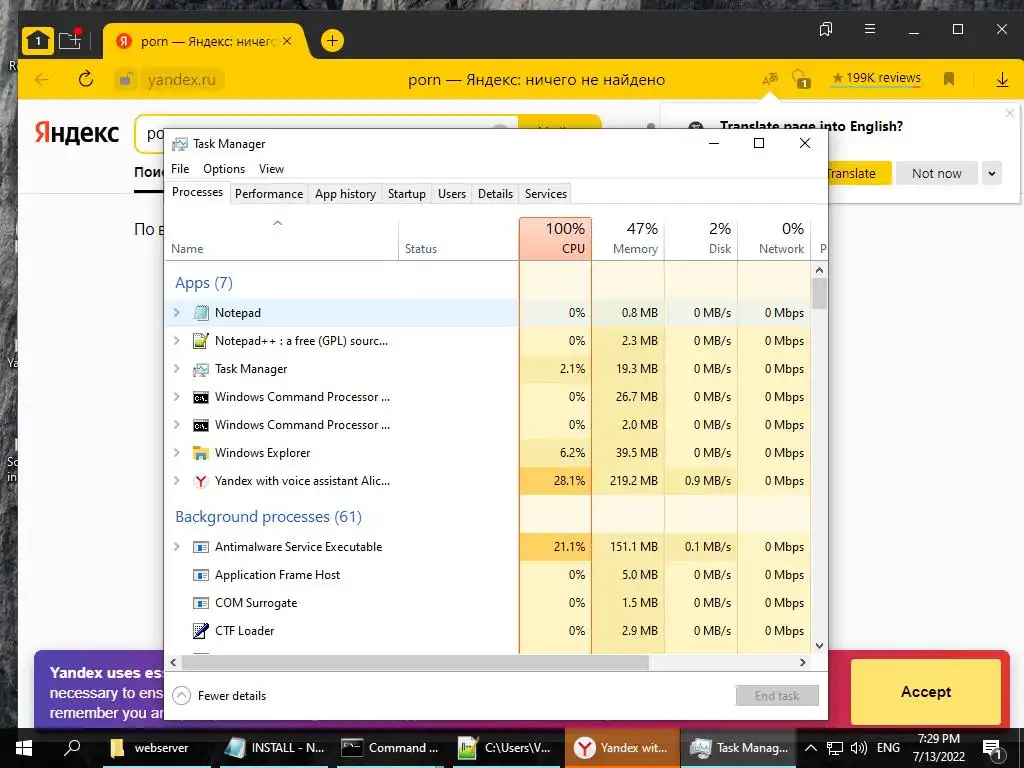Viewport: 1024px width, 768px height.
Task: Click the translate page icon in address bar
Action: point(771,79)
